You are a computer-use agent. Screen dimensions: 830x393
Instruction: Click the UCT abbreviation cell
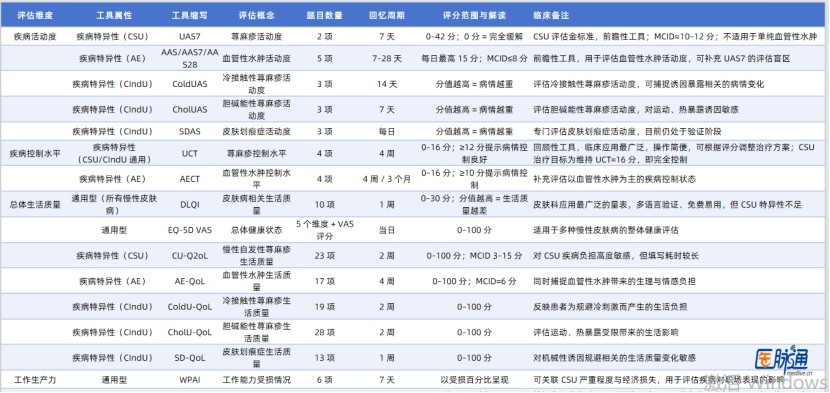point(190,154)
